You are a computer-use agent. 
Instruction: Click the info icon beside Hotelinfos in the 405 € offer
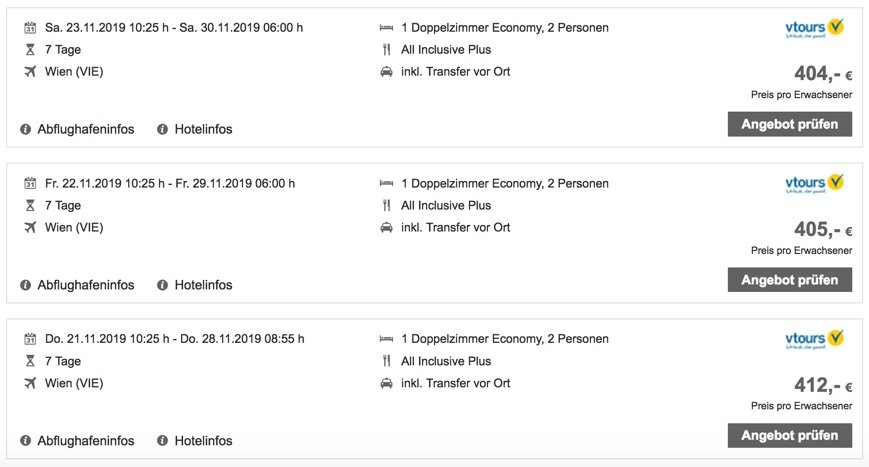click(x=162, y=285)
